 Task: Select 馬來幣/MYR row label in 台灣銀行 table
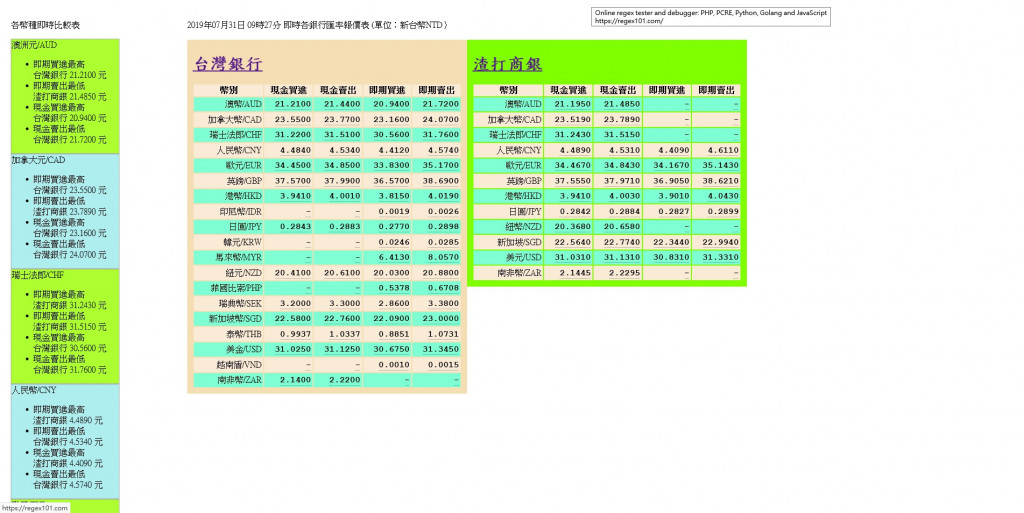pyautogui.click(x=238, y=257)
